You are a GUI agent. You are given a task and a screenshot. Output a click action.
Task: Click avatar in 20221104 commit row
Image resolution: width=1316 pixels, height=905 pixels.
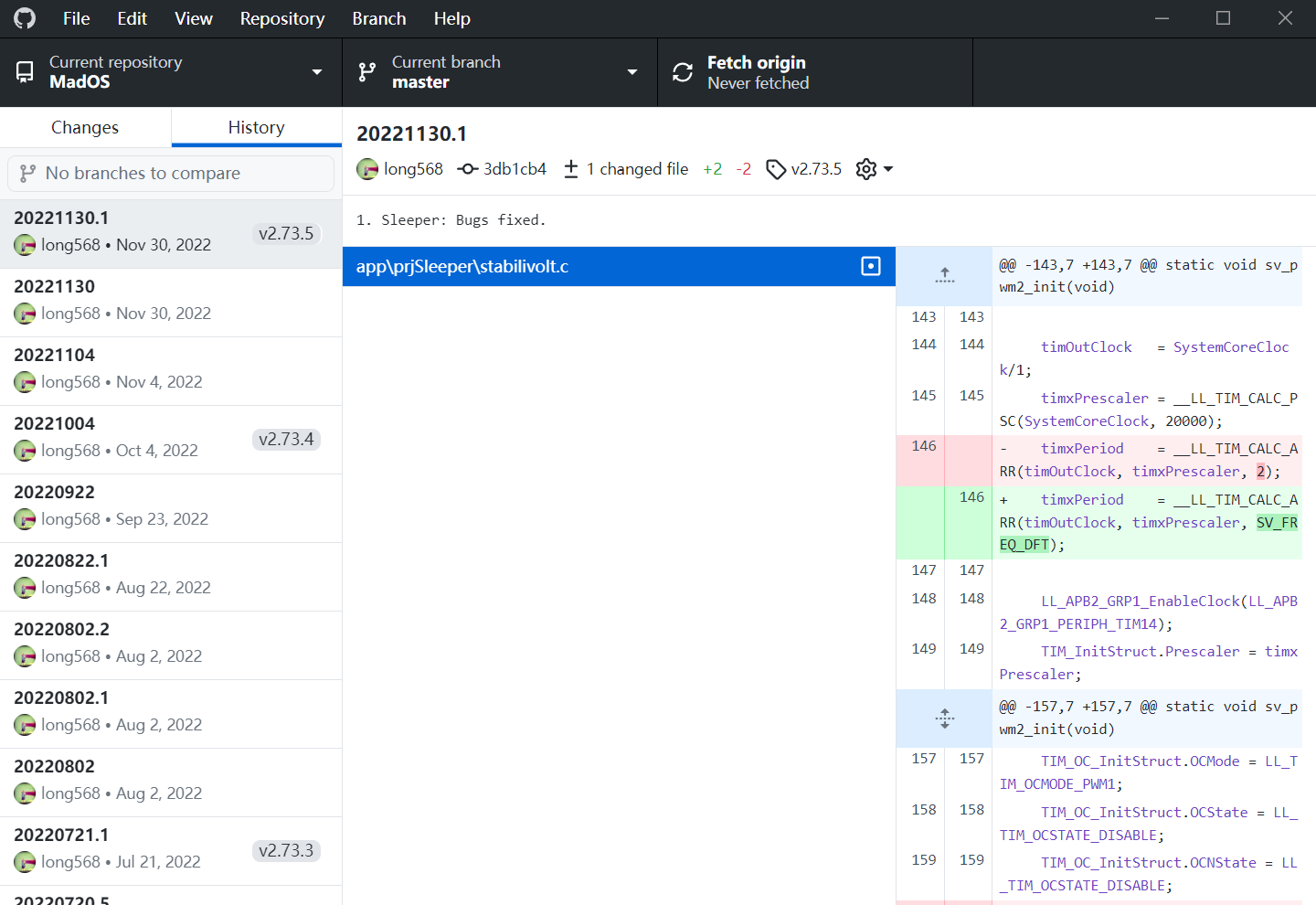coord(25,382)
